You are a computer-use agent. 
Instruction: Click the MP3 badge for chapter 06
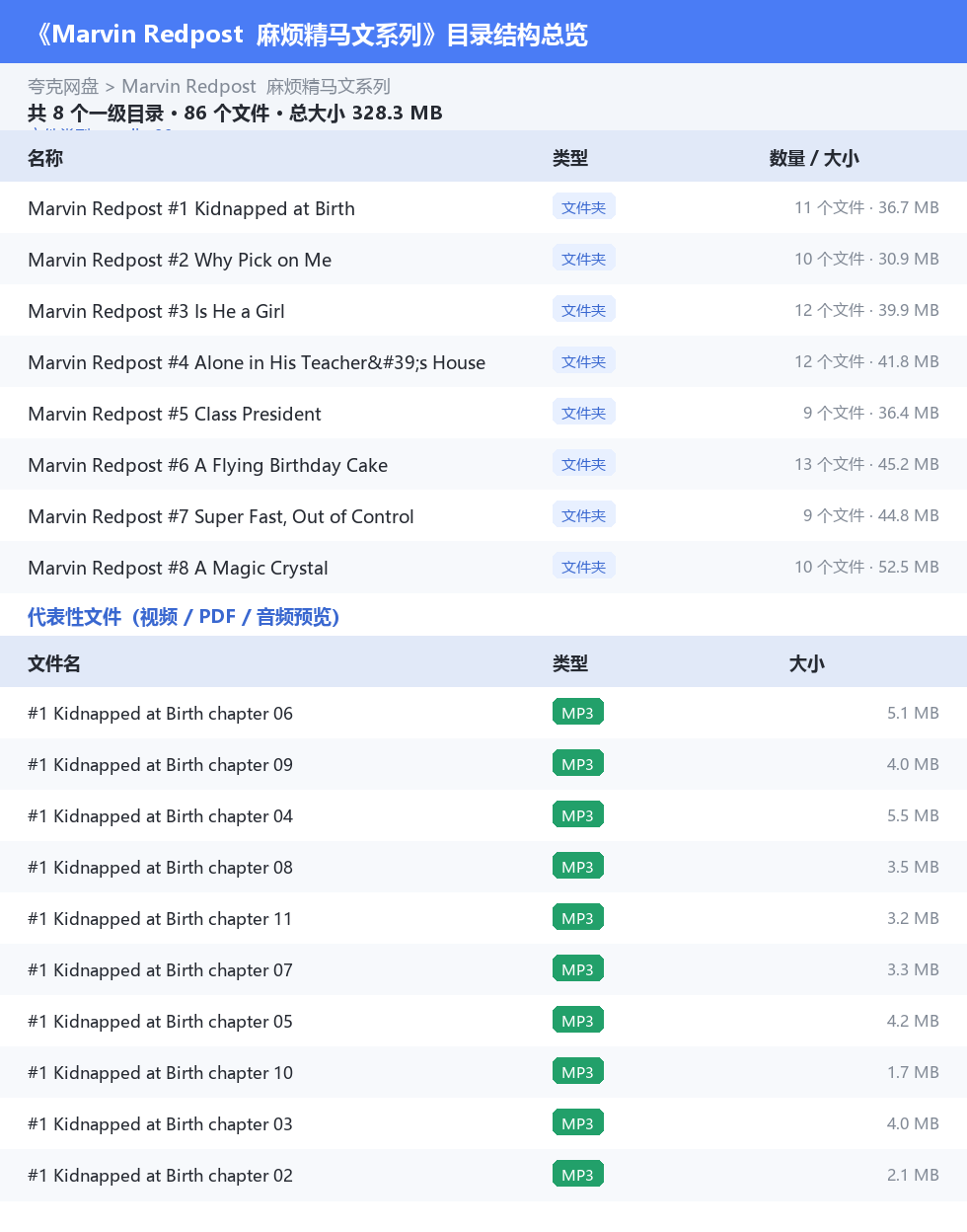(x=578, y=713)
